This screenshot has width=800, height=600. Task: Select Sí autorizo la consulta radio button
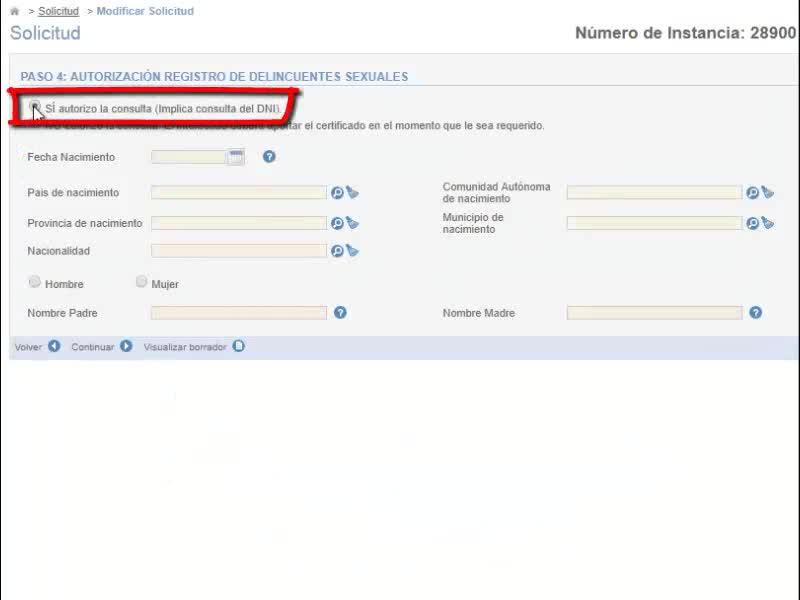tap(35, 107)
